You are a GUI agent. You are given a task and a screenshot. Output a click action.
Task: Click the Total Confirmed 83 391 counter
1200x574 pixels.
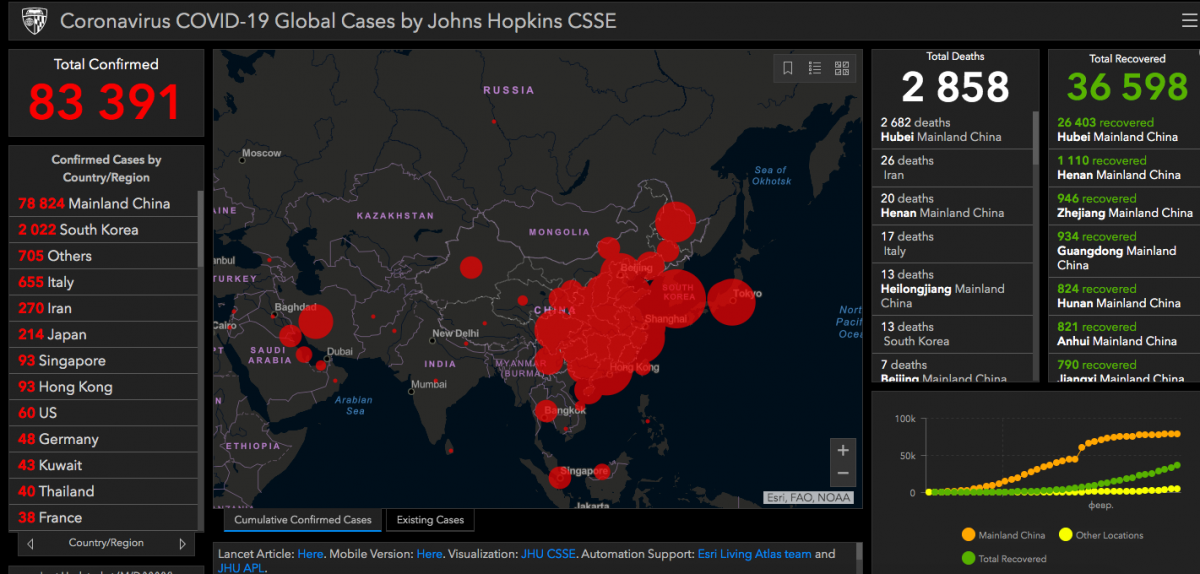coord(105,101)
